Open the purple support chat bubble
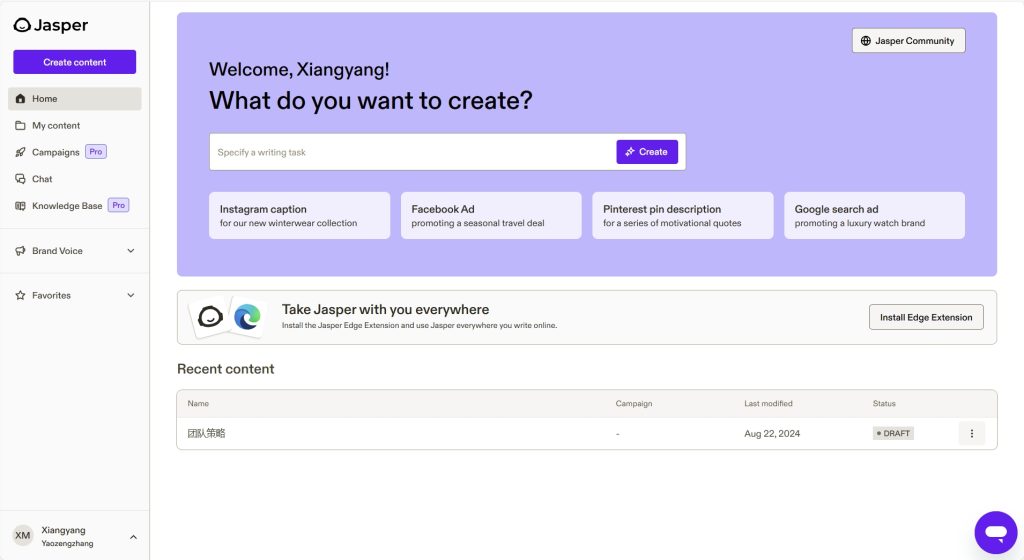1024x560 pixels. [x=996, y=533]
